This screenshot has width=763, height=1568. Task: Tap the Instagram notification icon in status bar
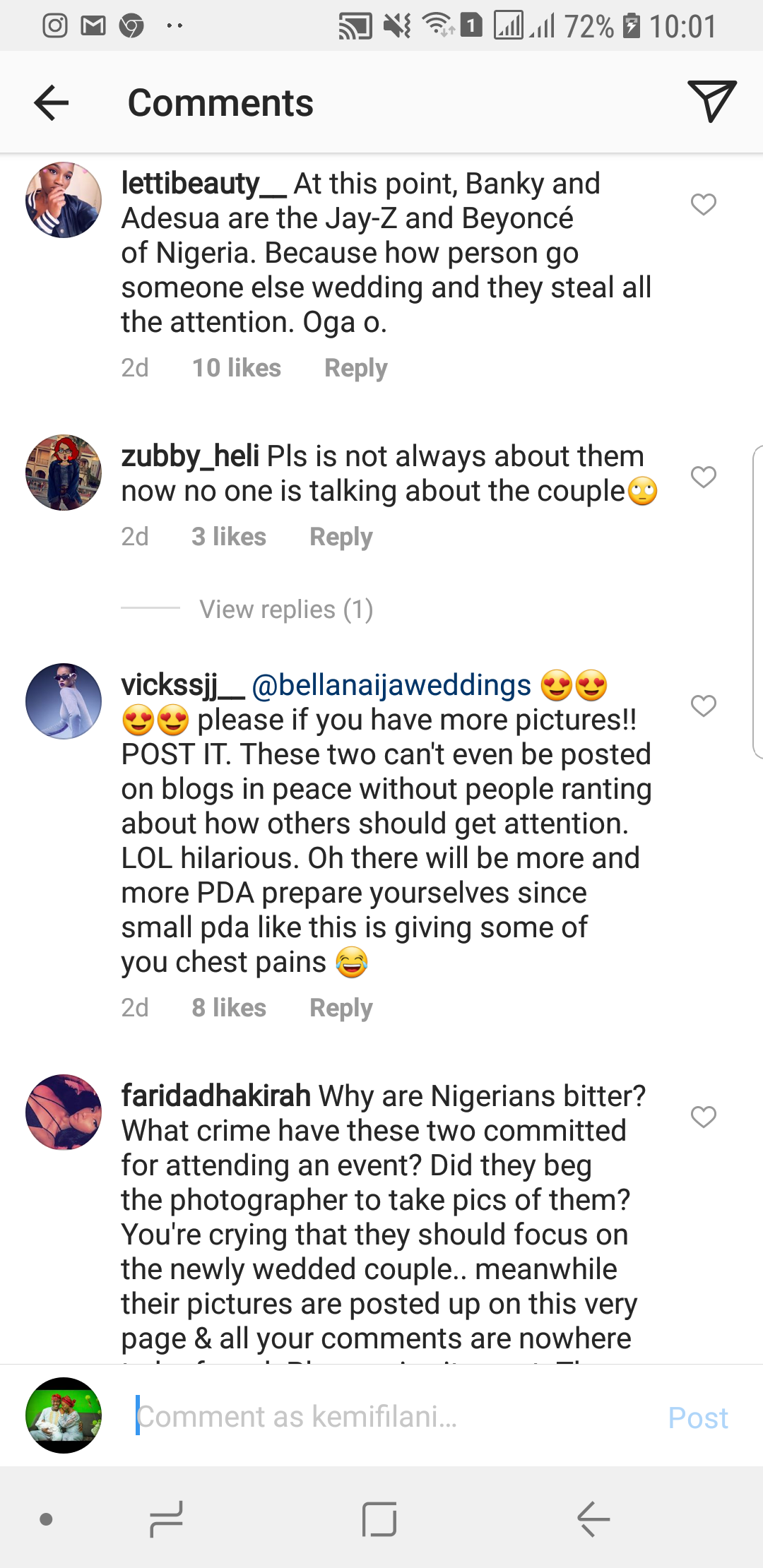[55, 26]
